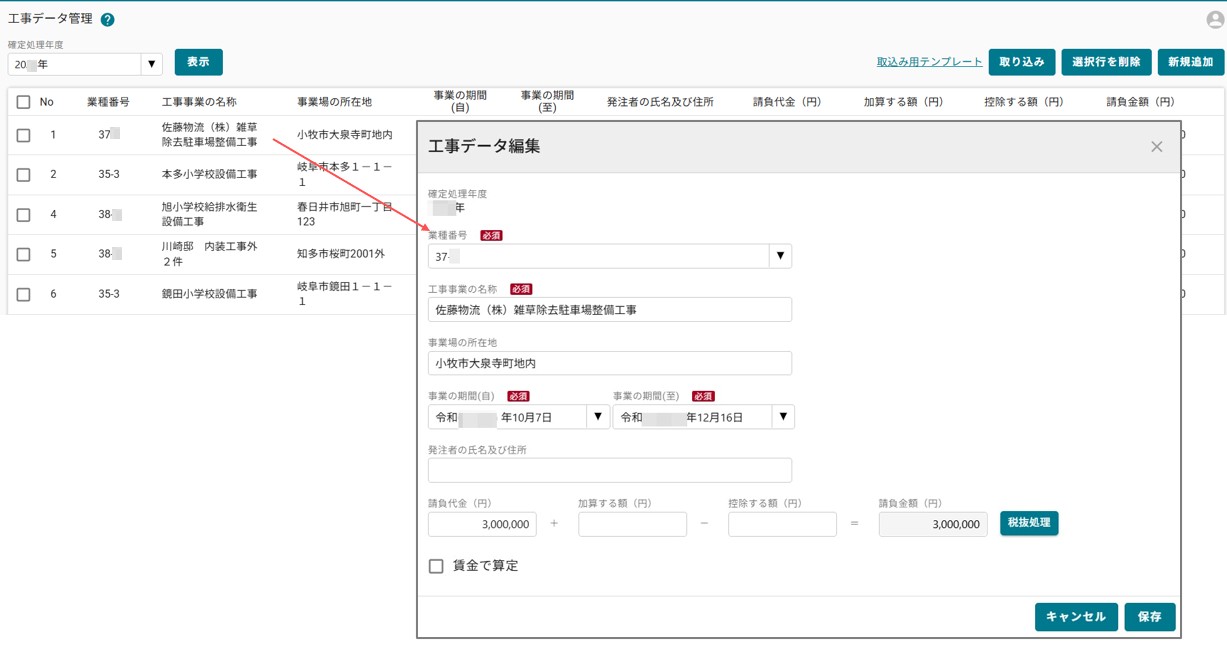
Task: Click the 請負金額（円） column header
Action: pyautogui.click(x=1140, y=102)
